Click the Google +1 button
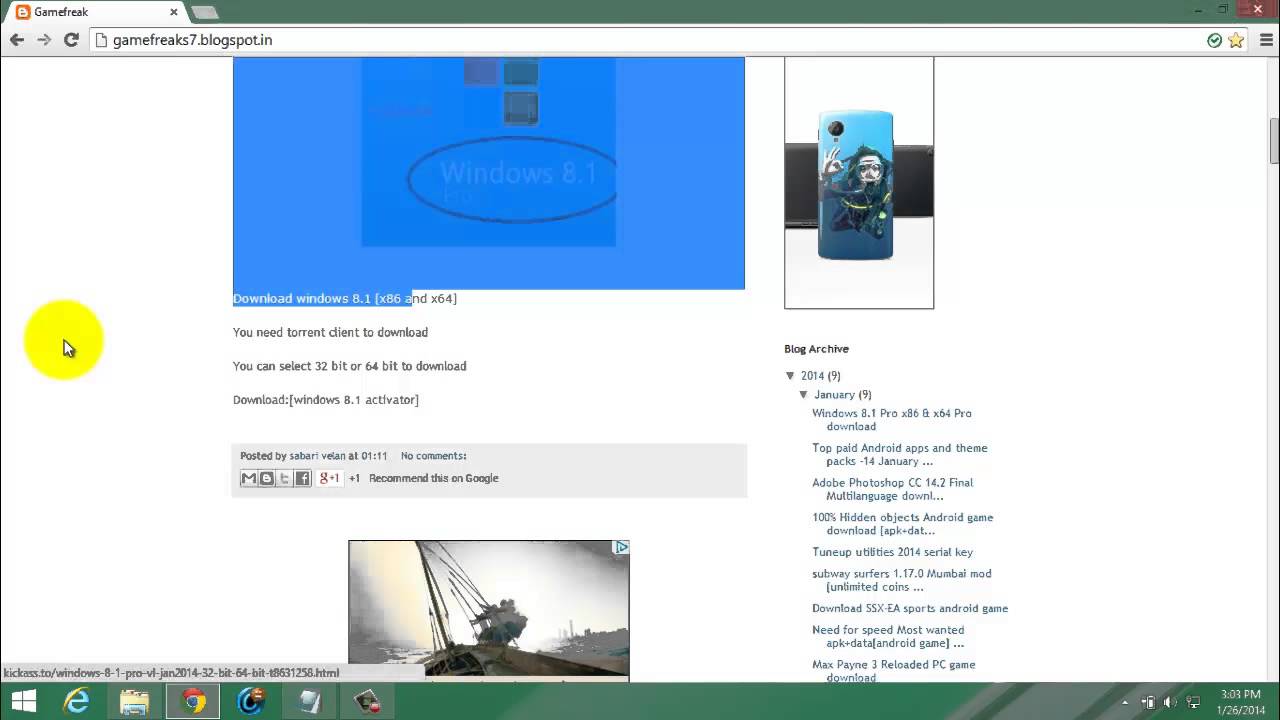 (x=329, y=478)
